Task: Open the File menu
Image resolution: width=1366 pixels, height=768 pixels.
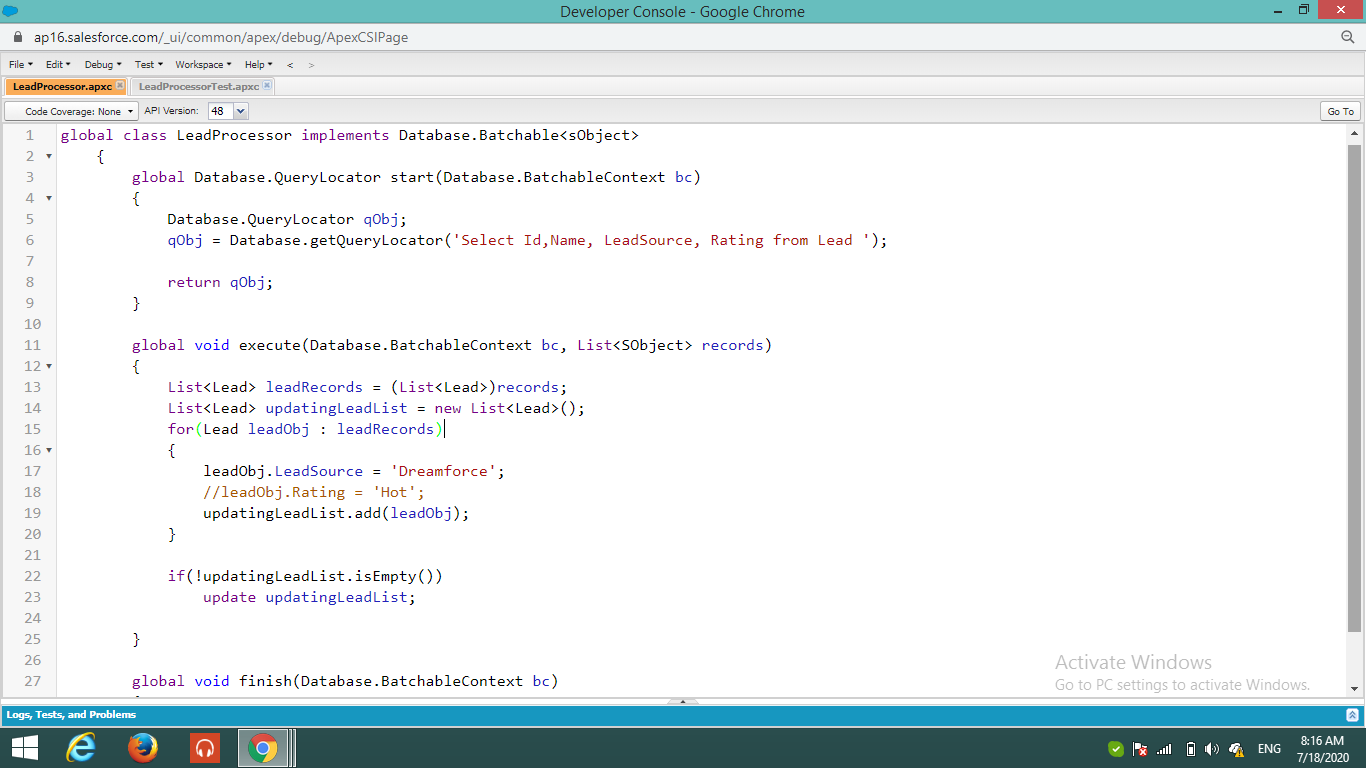Action: [21, 65]
